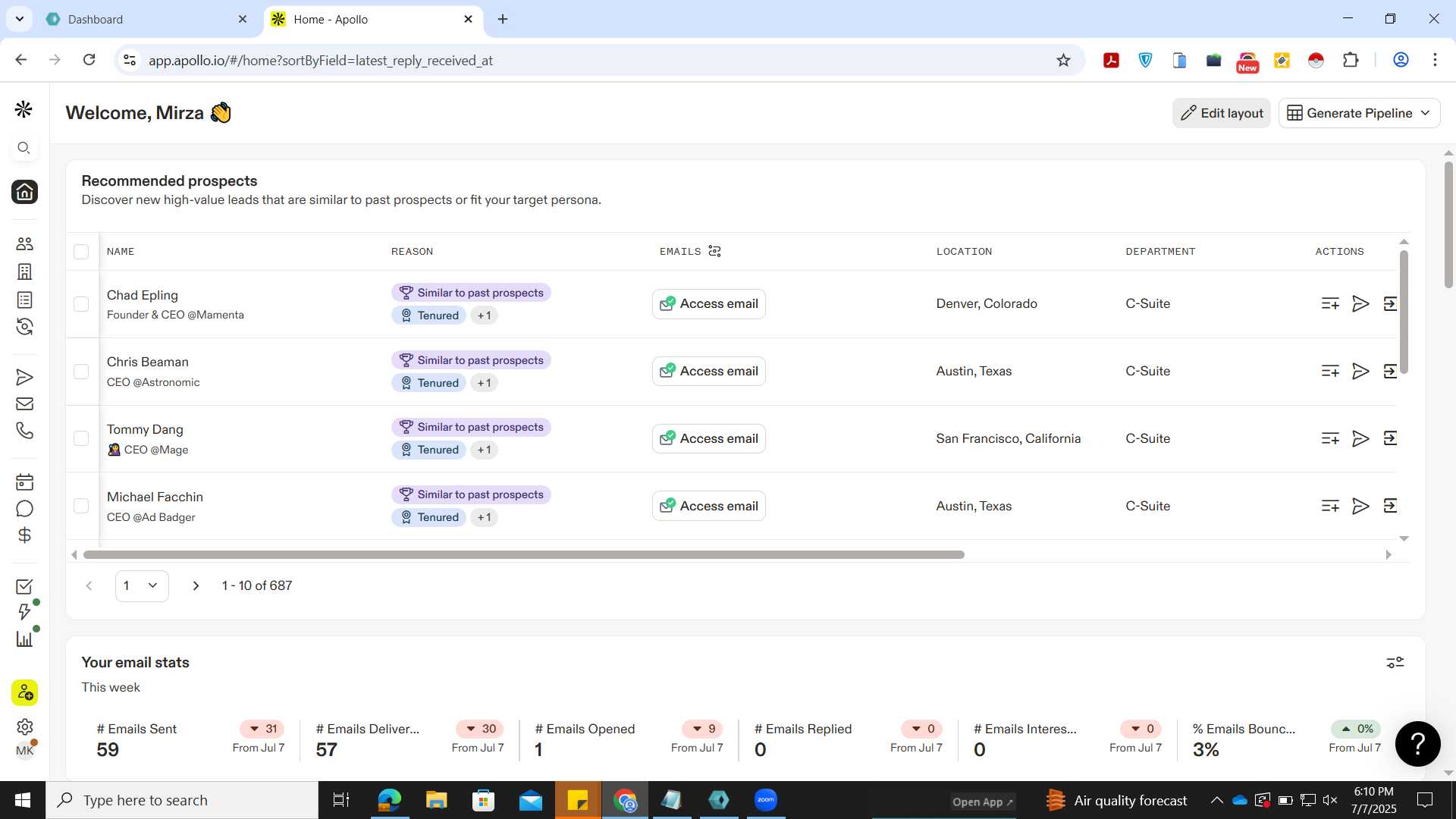Open the MK profile avatar
This screenshot has height=819, width=1456.
24,751
